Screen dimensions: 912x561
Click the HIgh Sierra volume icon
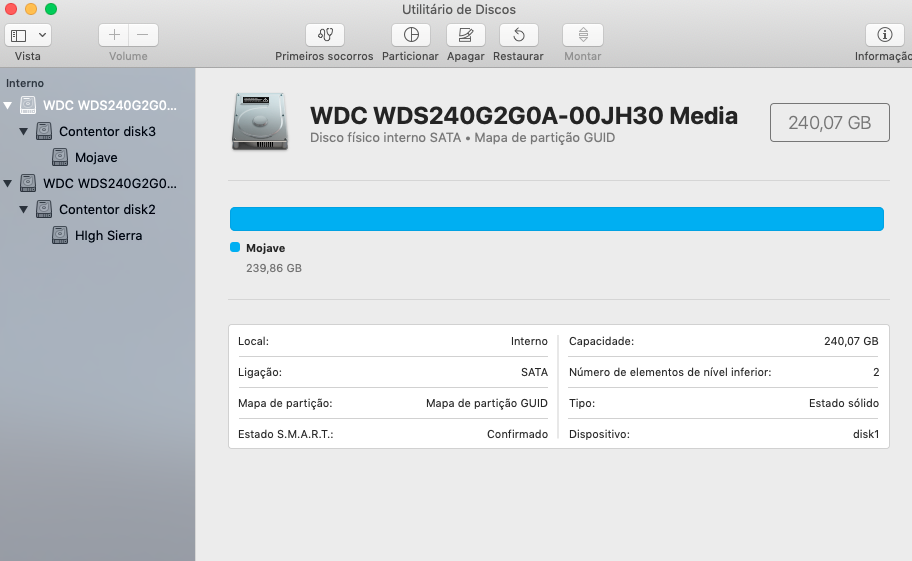point(60,235)
